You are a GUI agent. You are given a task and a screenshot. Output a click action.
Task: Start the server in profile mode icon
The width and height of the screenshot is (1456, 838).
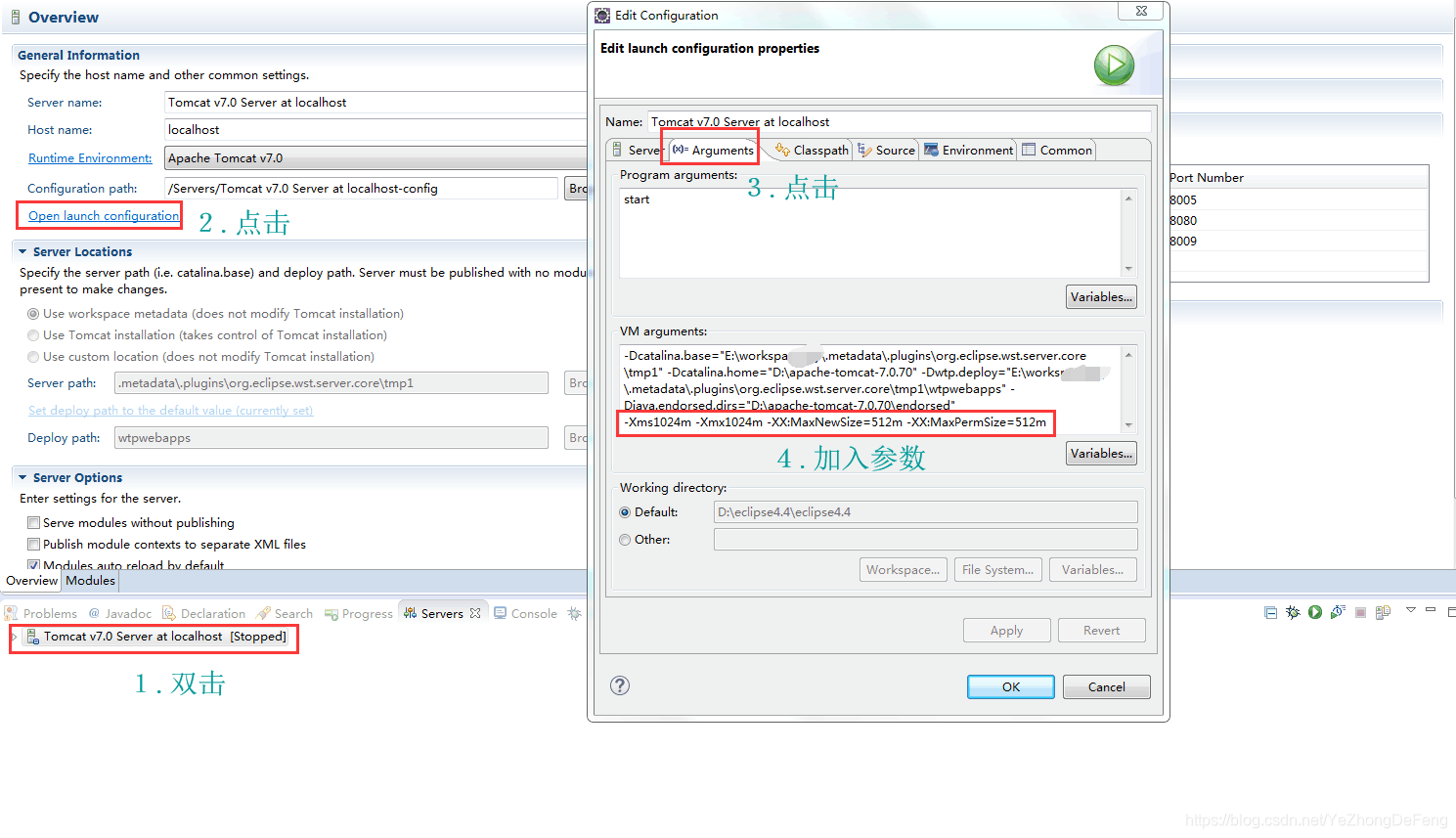1337,612
